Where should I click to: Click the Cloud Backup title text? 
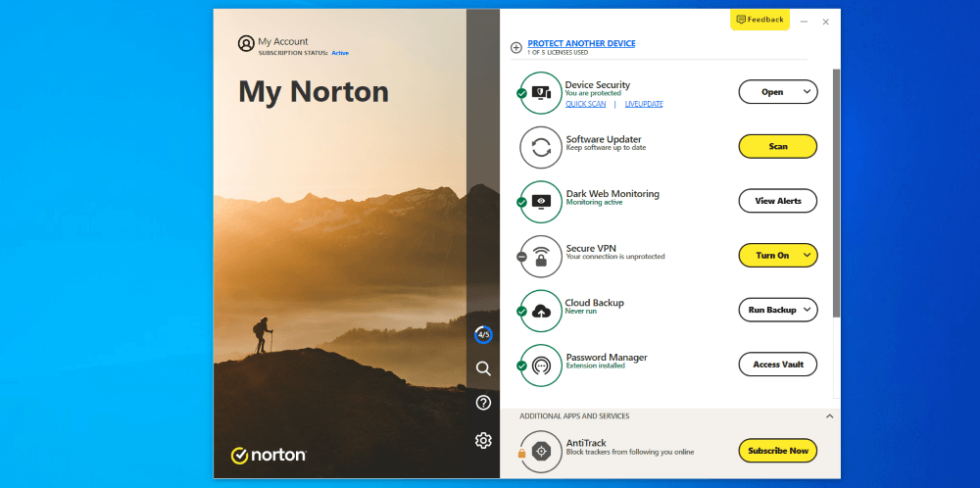click(x=594, y=302)
